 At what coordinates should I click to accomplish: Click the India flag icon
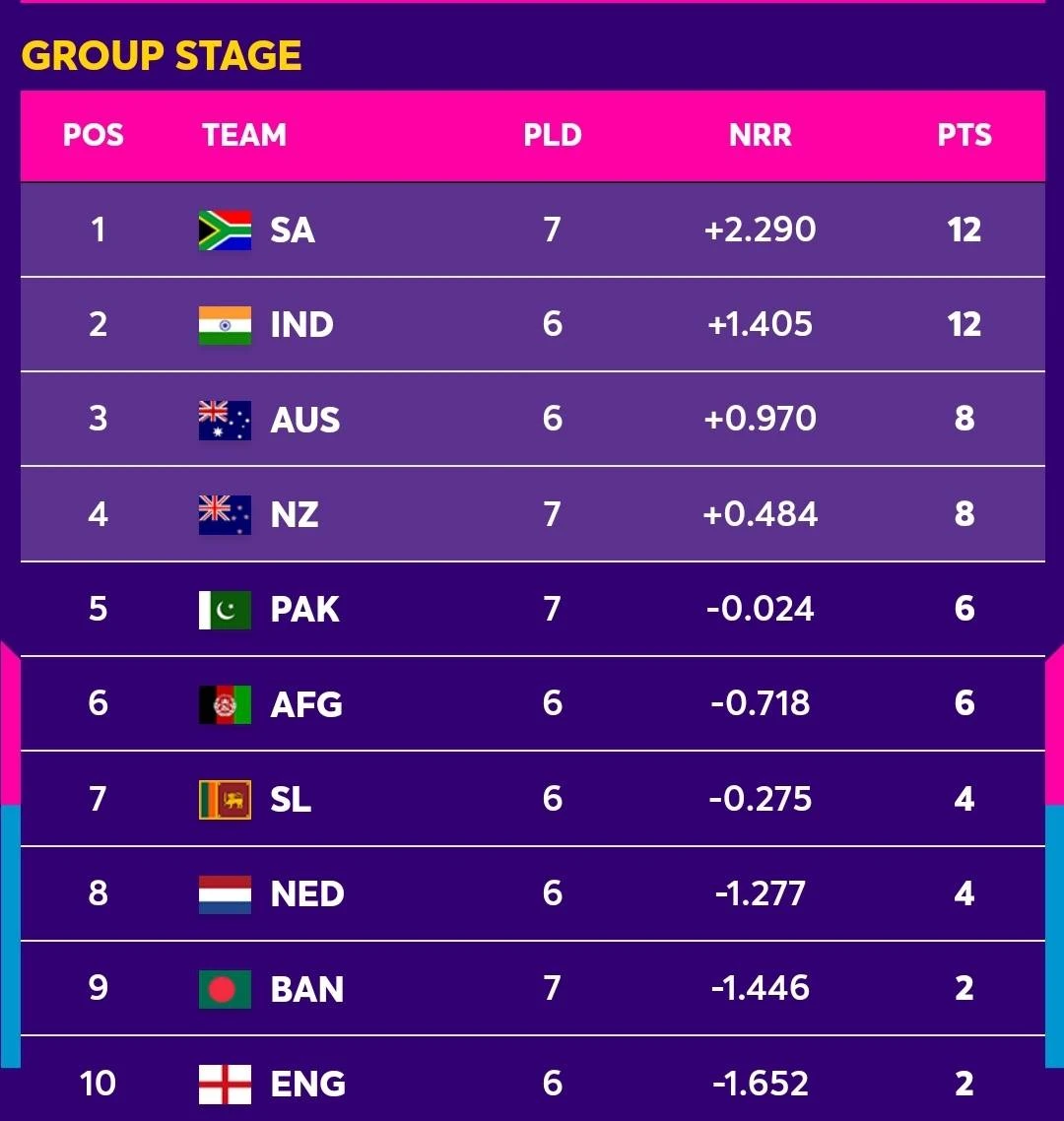[225, 325]
